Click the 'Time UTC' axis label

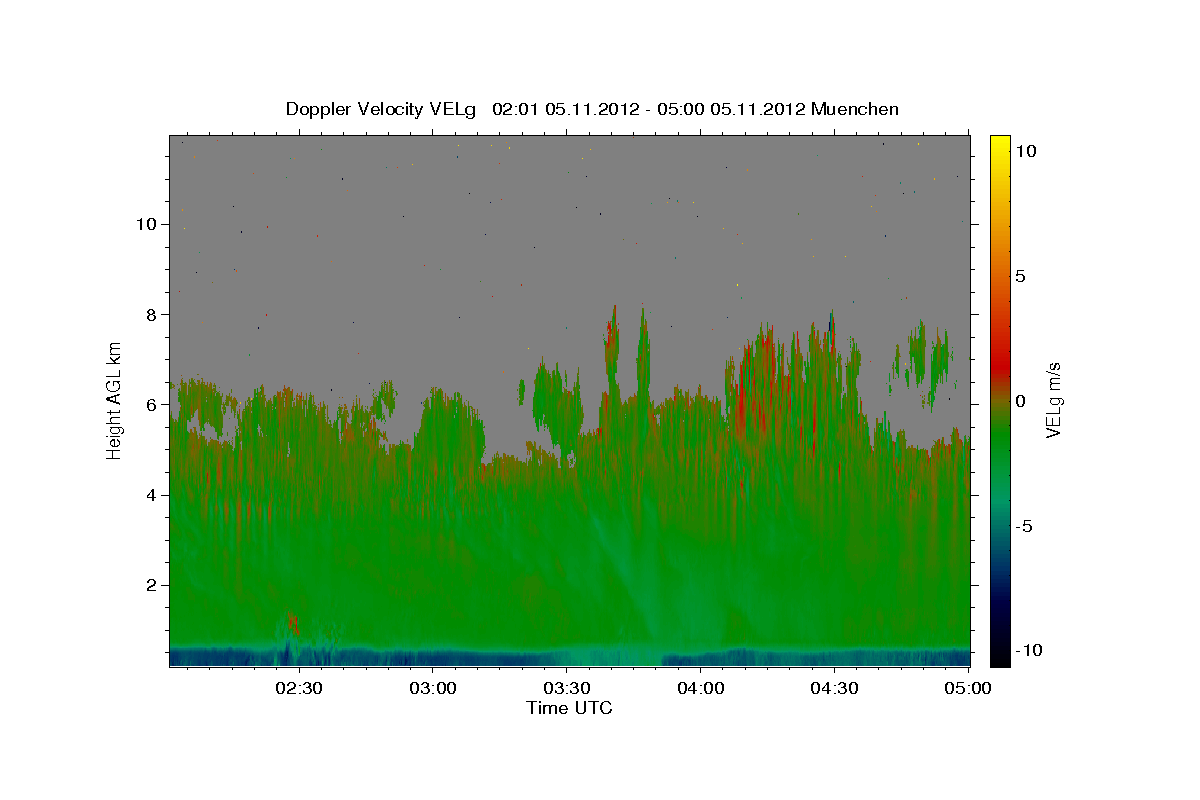coord(569,708)
